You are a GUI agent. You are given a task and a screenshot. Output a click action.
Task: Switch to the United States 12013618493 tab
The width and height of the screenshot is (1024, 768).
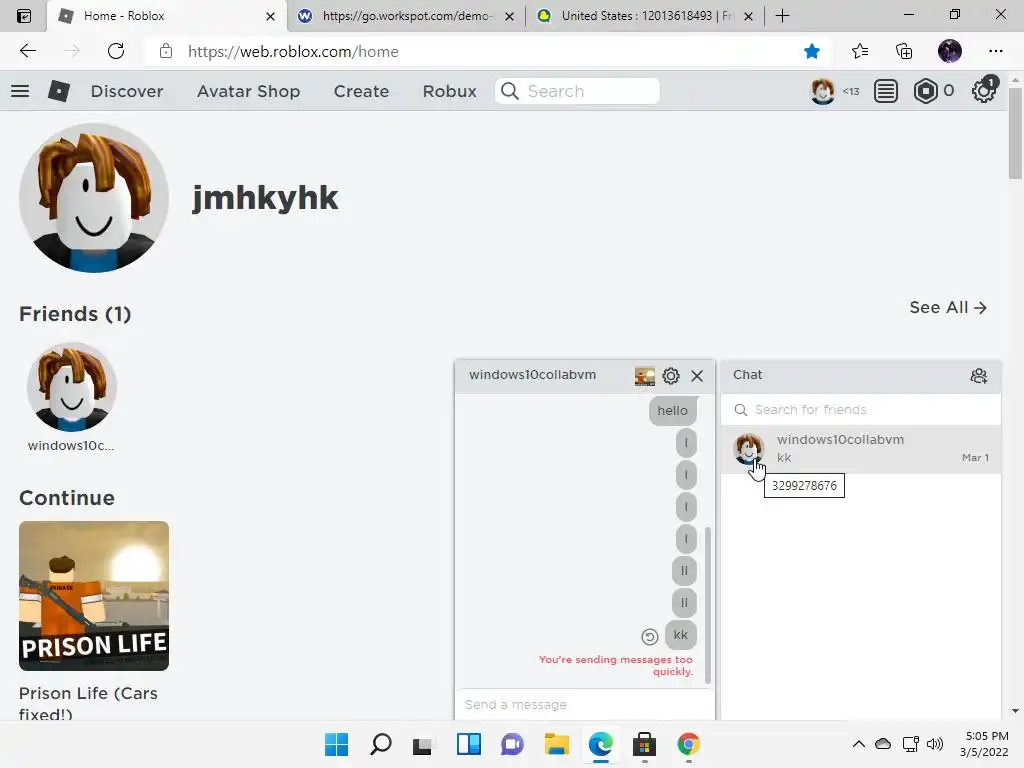pyautogui.click(x=647, y=16)
